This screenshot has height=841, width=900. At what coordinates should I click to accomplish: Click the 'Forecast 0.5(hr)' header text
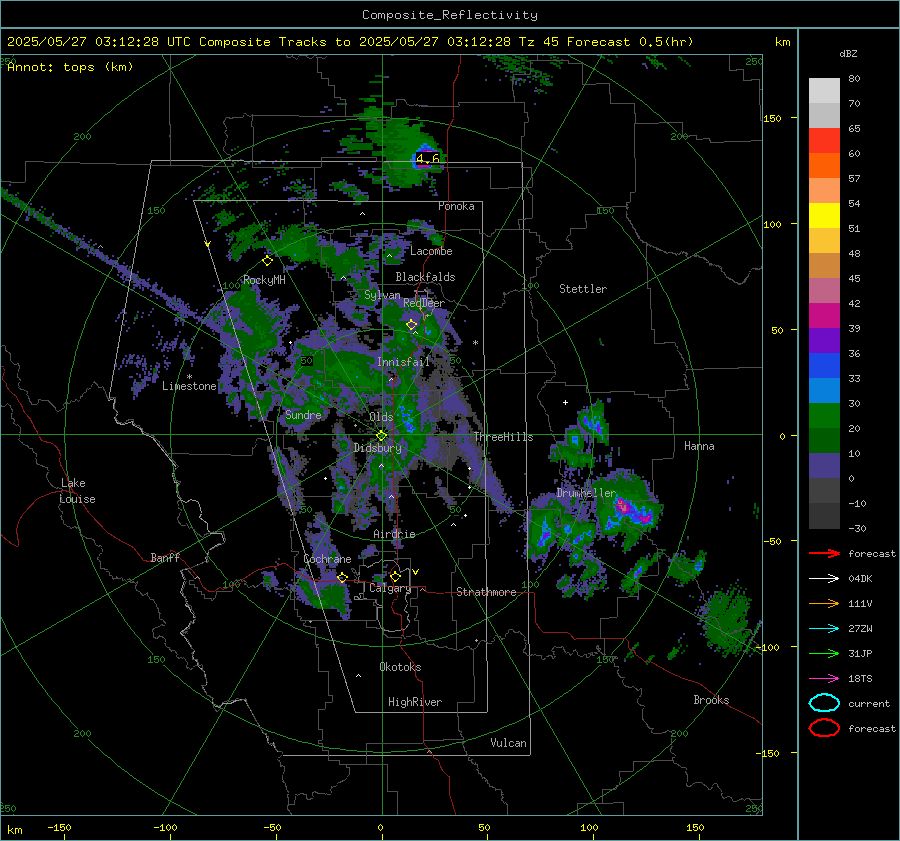(x=630, y=42)
